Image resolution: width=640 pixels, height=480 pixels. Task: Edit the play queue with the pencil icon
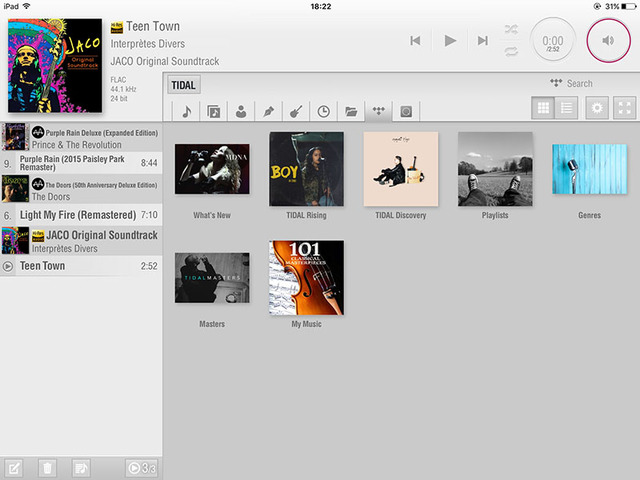(x=14, y=467)
